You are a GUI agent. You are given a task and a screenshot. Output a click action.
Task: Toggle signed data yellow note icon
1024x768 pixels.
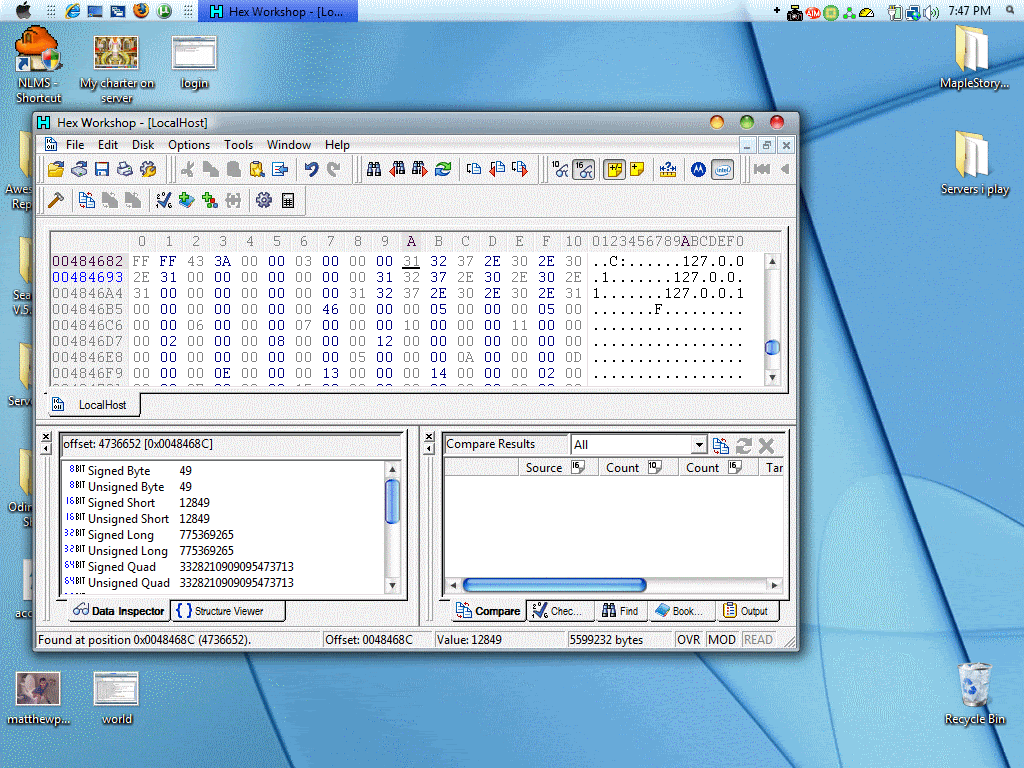click(x=615, y=170)
